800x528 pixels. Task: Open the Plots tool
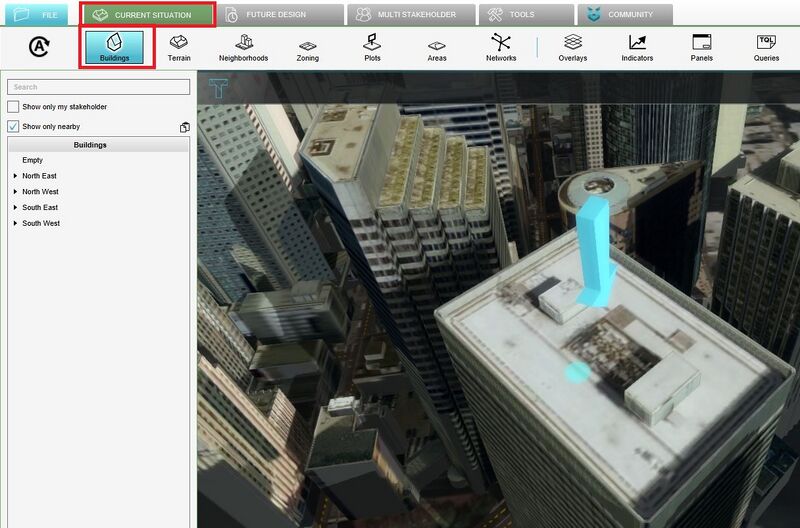tap(372, 48)
